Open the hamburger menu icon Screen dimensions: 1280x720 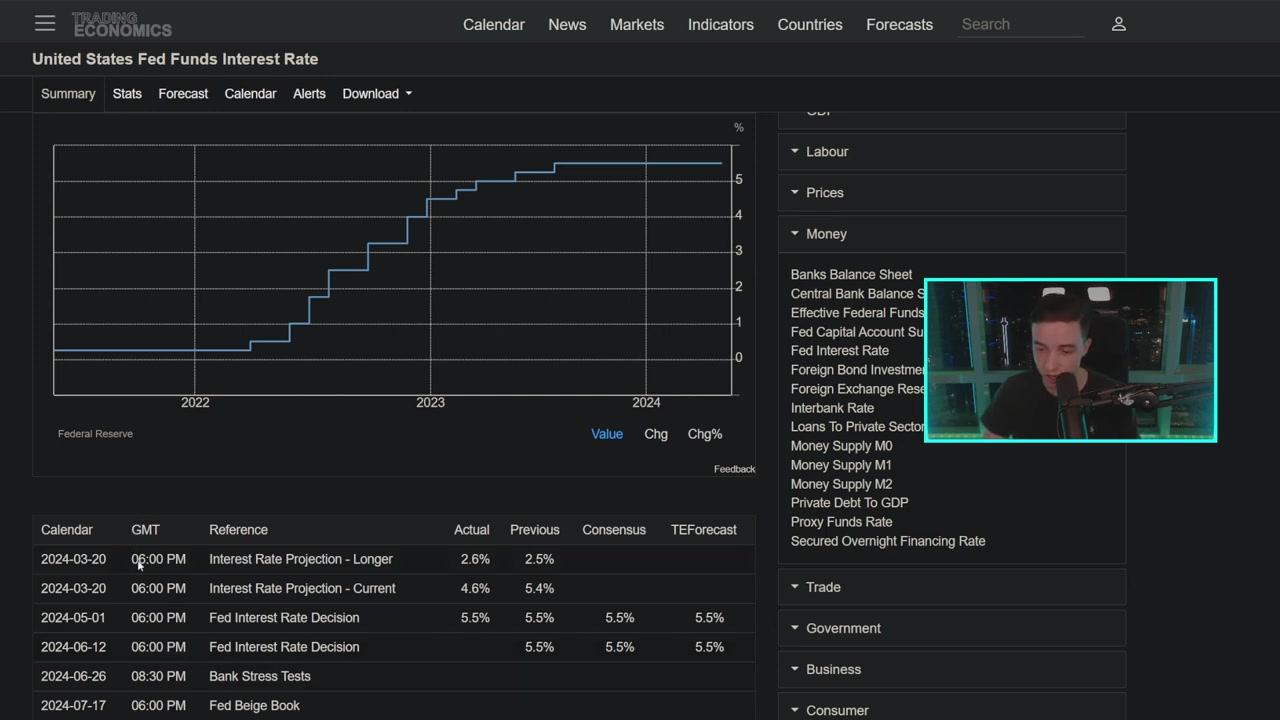pyautogui.click(x=45, y=23)
